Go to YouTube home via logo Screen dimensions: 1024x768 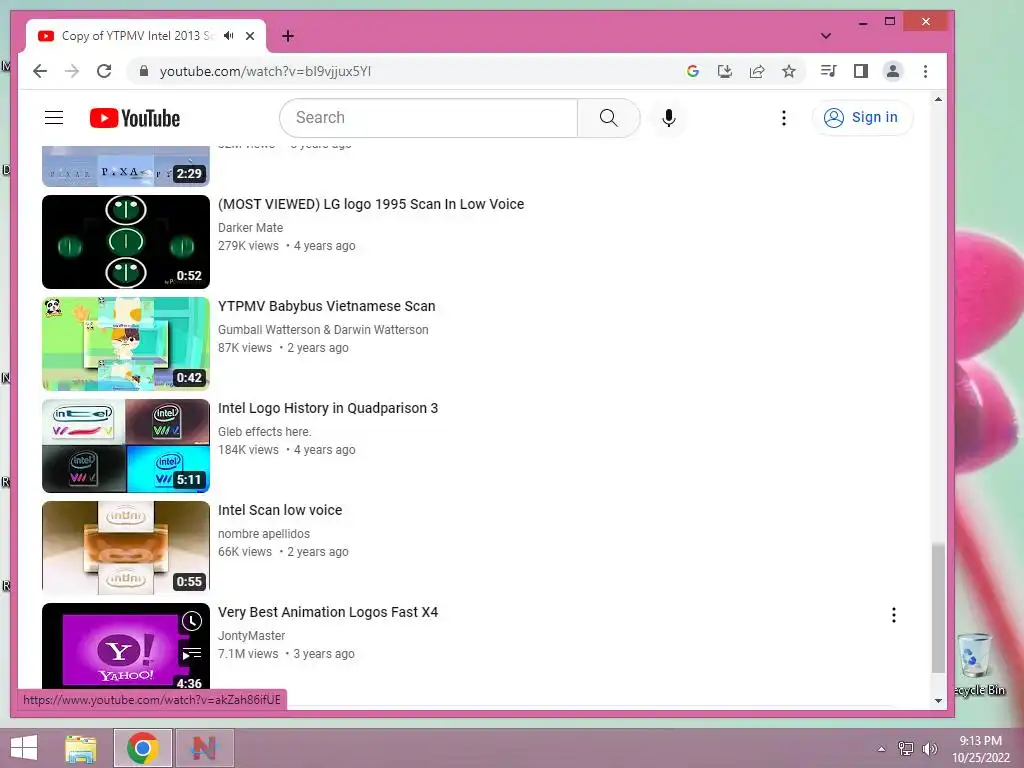point(135,118)
